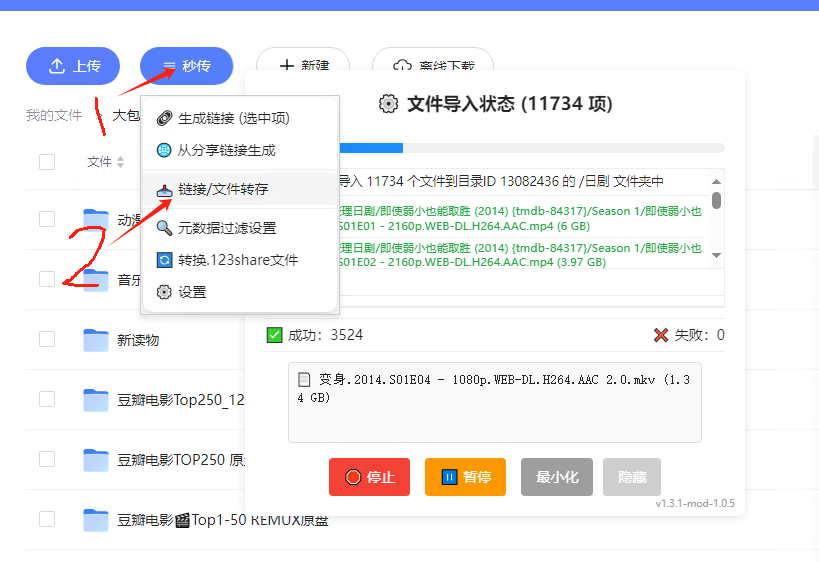Click the globe icon for 从分享链接生成
Screen dimensions: 819x562
coord(165,150)
